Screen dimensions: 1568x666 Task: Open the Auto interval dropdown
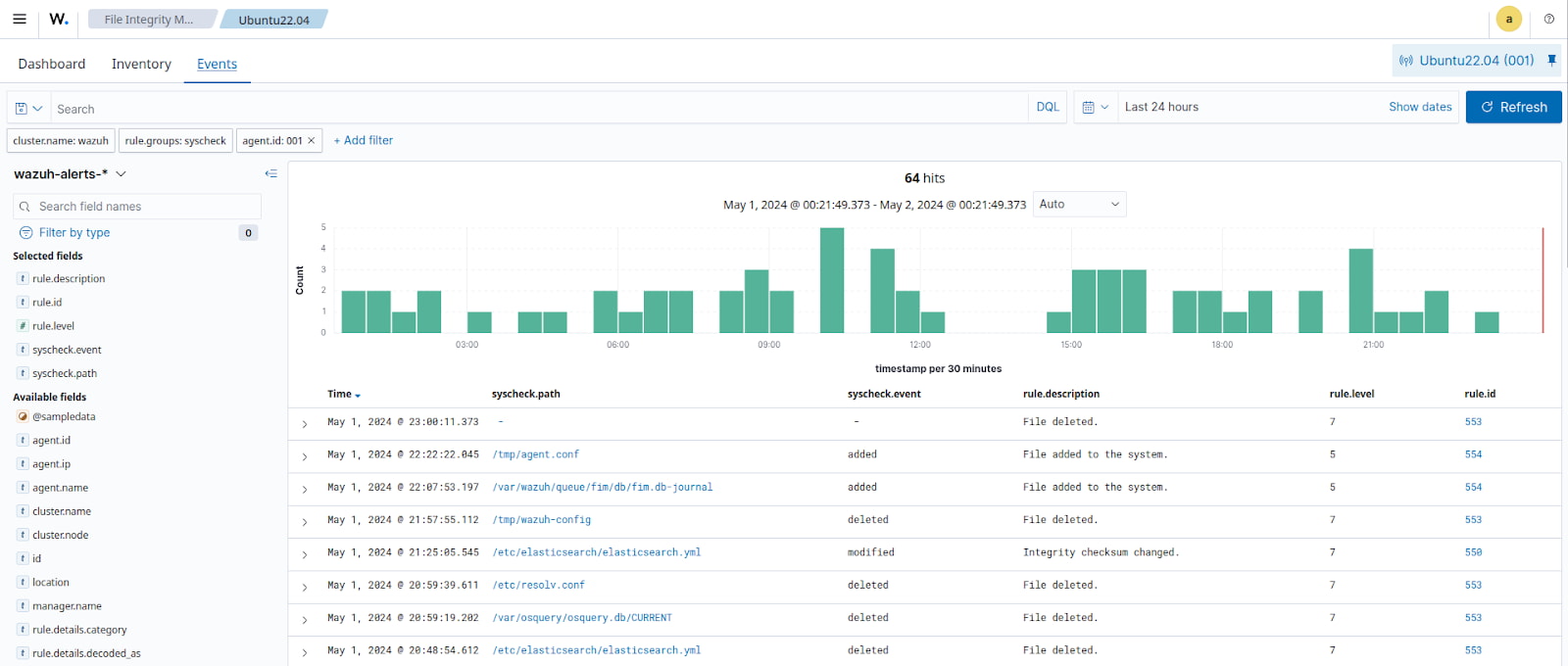pos(1079,204)
